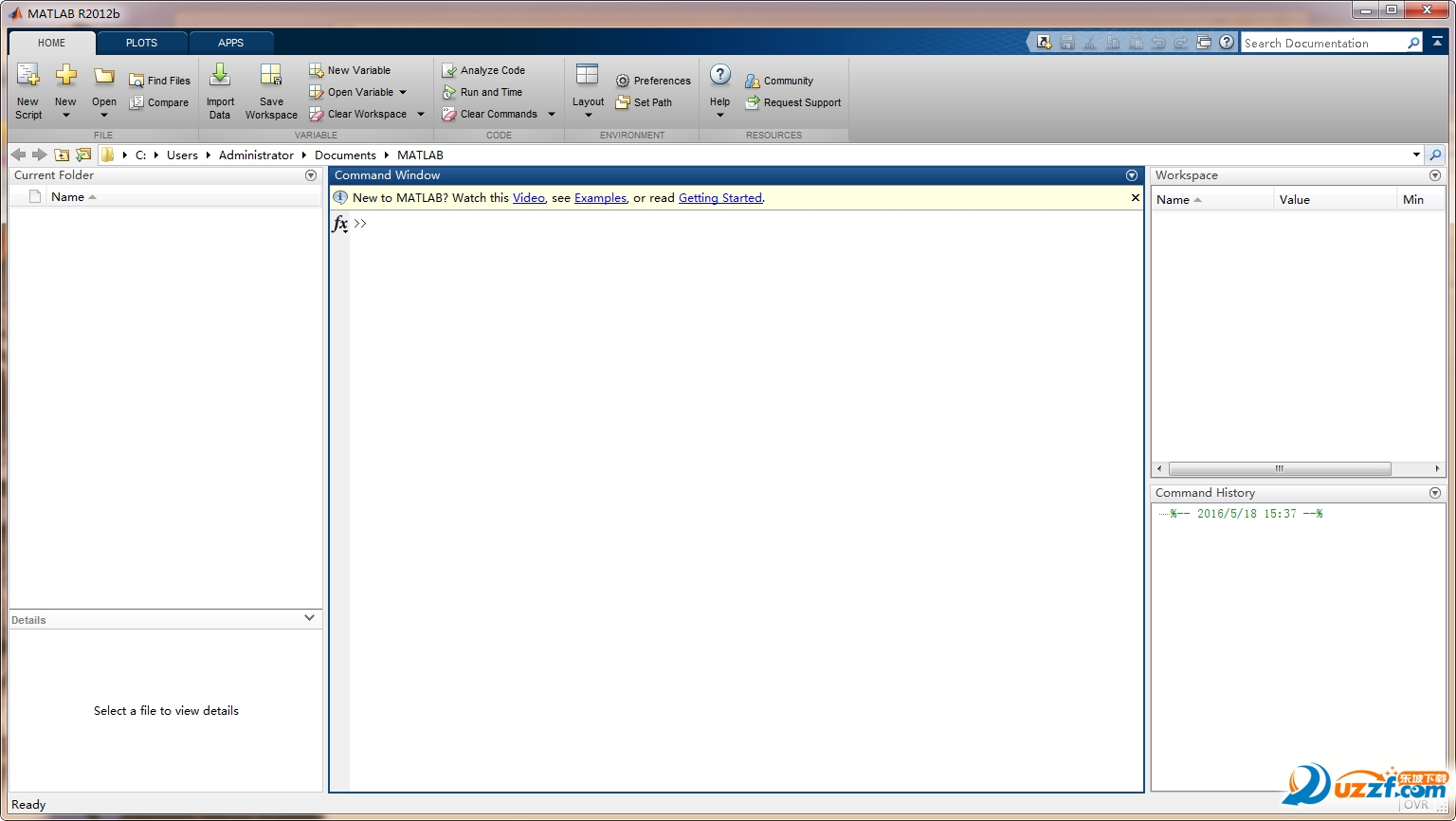
Task: Click the New Script icon
Action: 28,76
